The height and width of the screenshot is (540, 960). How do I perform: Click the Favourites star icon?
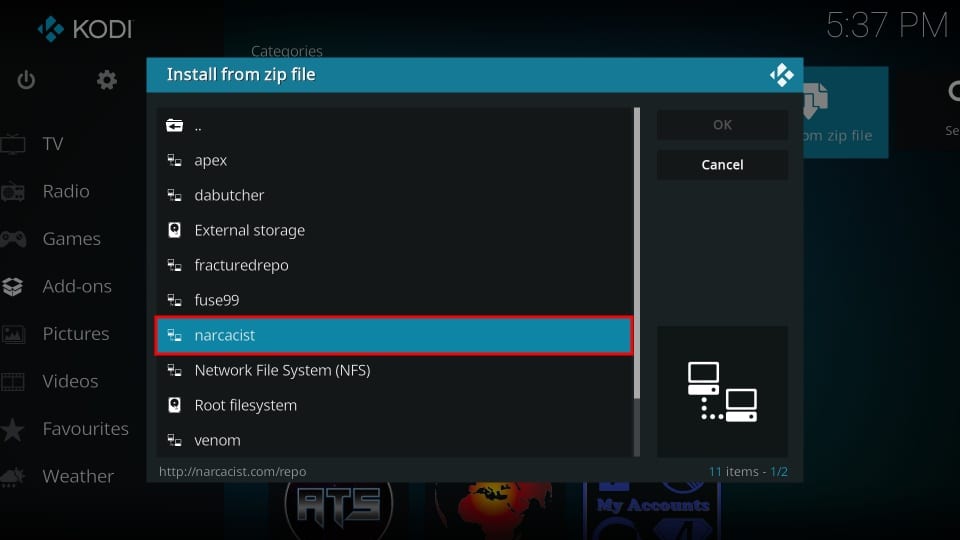[x=12, y=429]
